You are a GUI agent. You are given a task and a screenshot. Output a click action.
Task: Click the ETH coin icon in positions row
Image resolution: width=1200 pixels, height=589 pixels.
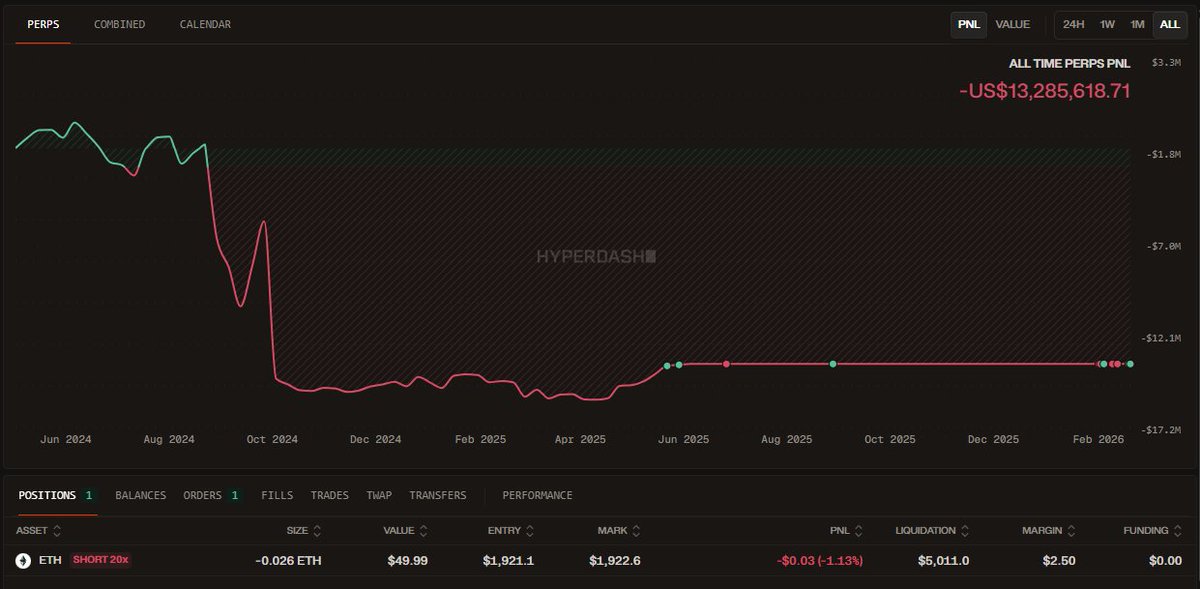click(23, 561)
